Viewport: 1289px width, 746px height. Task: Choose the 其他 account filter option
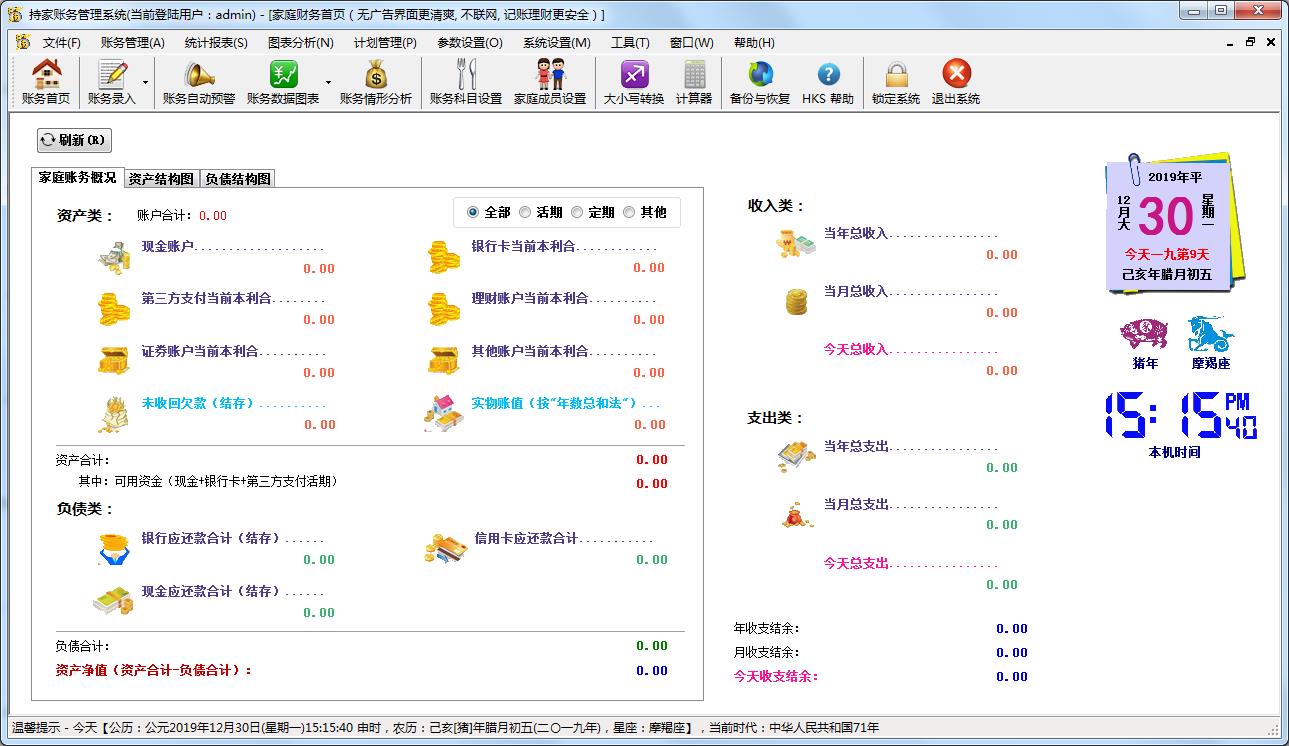coord(628,212)
